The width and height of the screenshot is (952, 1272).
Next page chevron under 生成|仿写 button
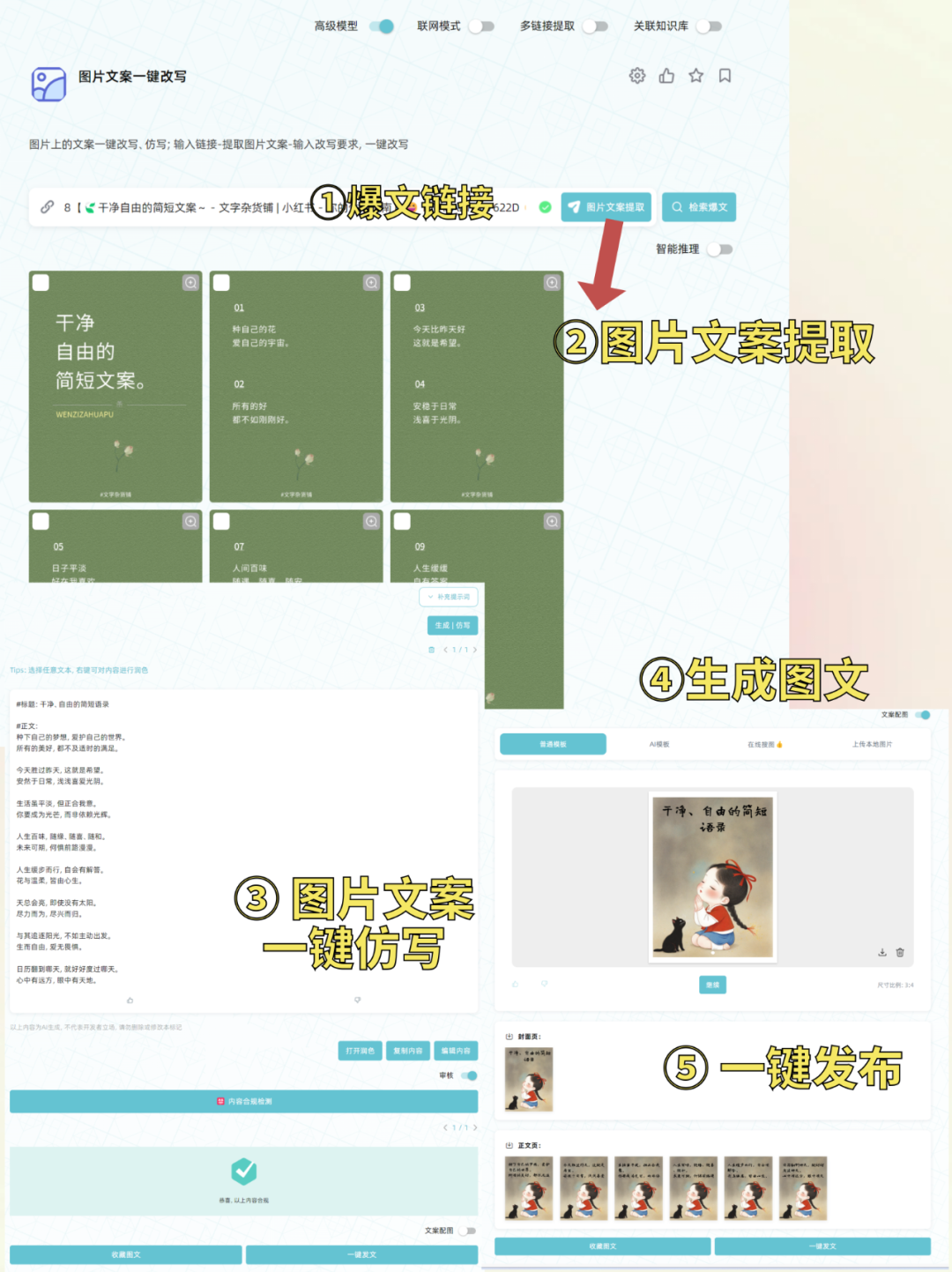coord(474,650)
